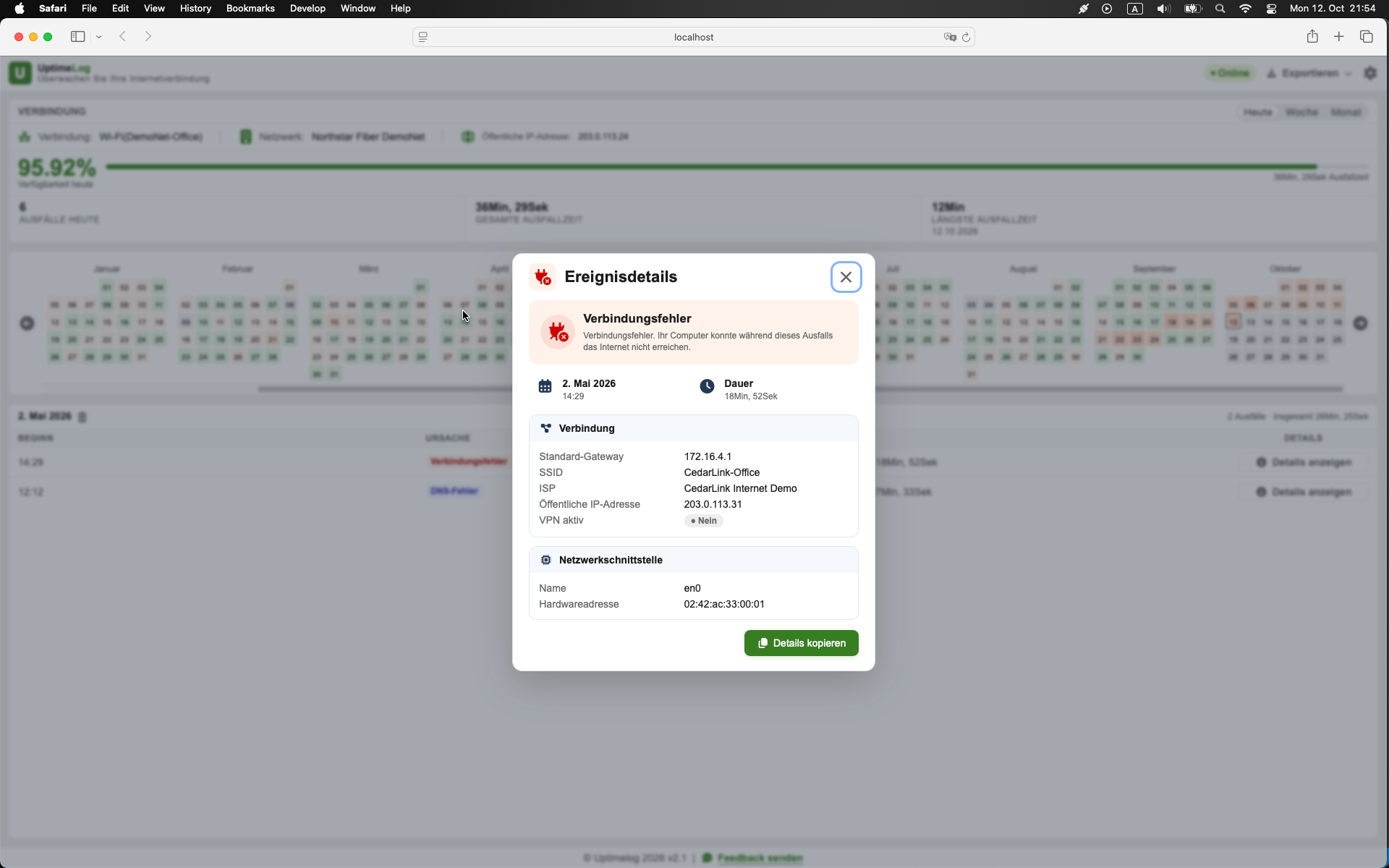This screenshot has width=1389, height=868.
Task: Click the calendar heatmap horizontal scrollbar
Action: point(800,389)
